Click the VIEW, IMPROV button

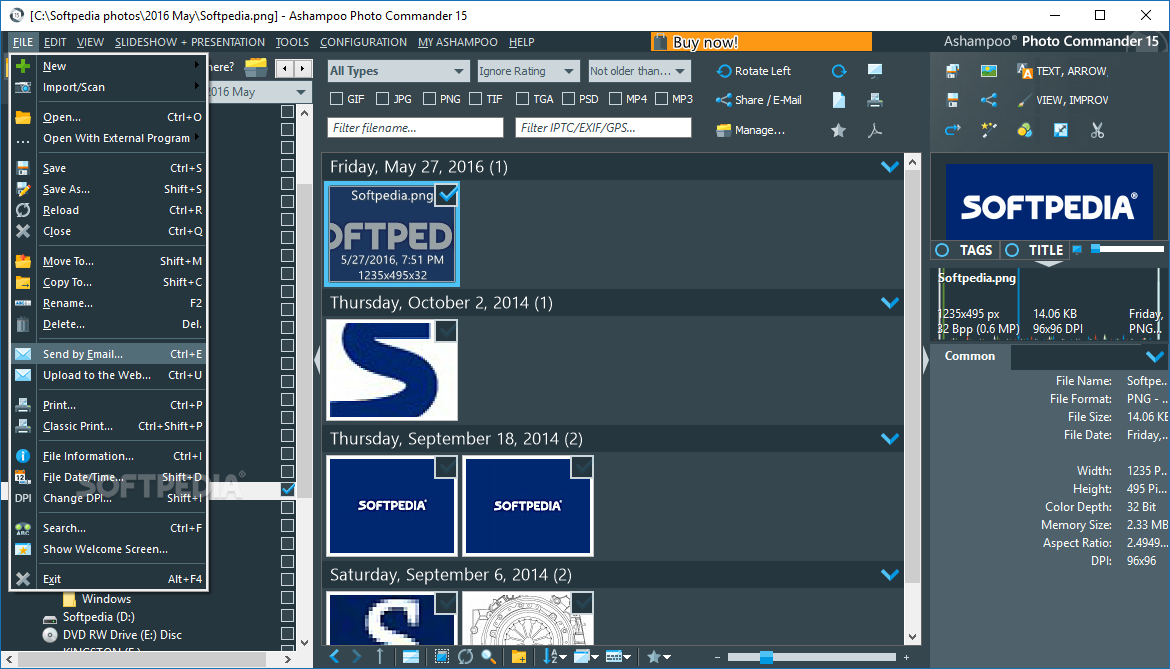click(x=1063, y=100)
